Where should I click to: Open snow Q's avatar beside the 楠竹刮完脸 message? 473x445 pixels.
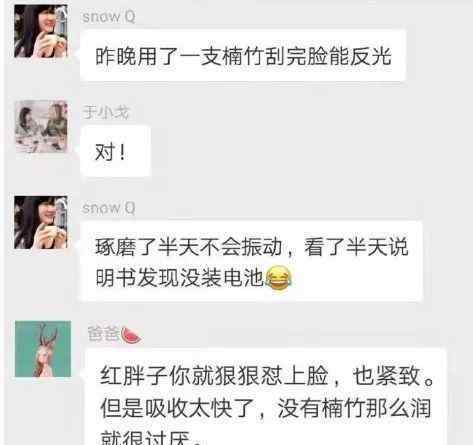point(41,31)
